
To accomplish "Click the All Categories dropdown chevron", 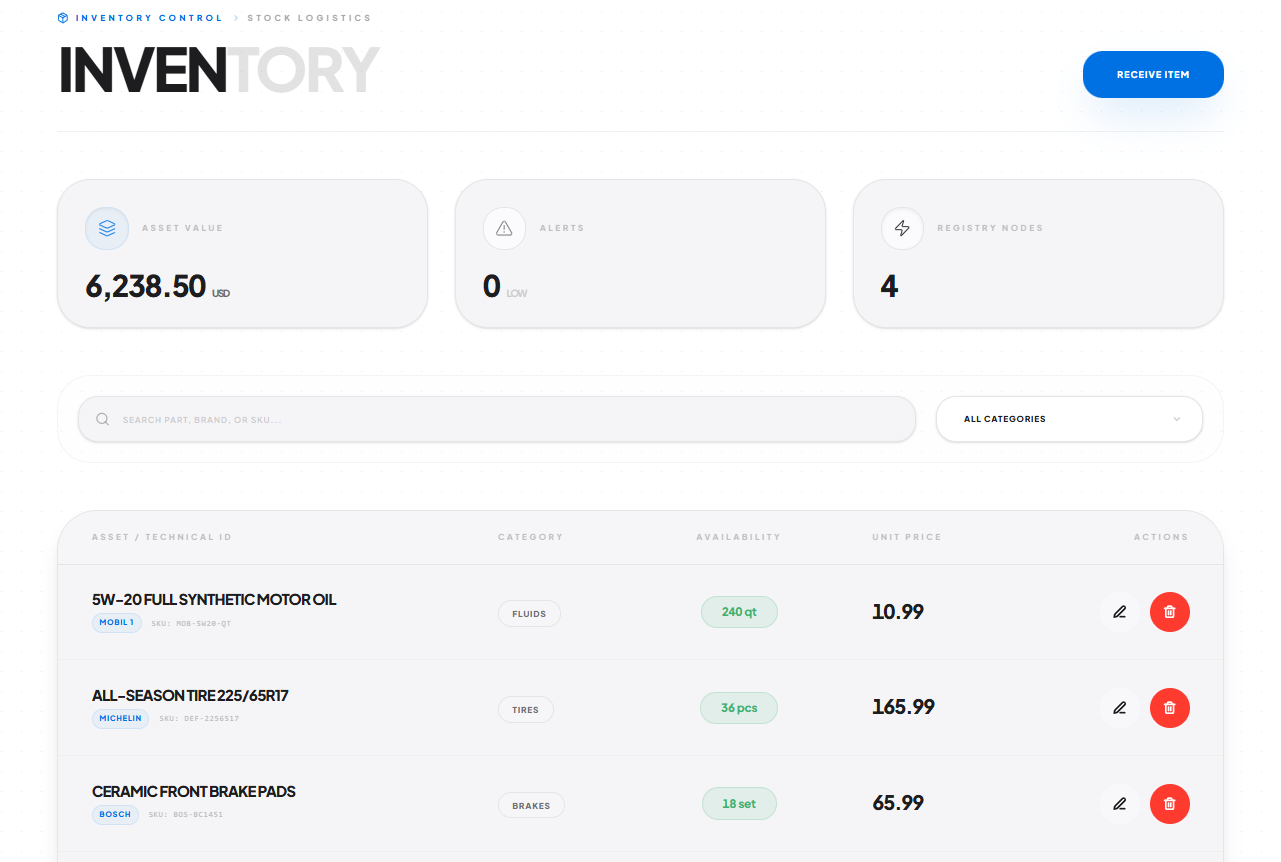I will (x=1176, y=419).
